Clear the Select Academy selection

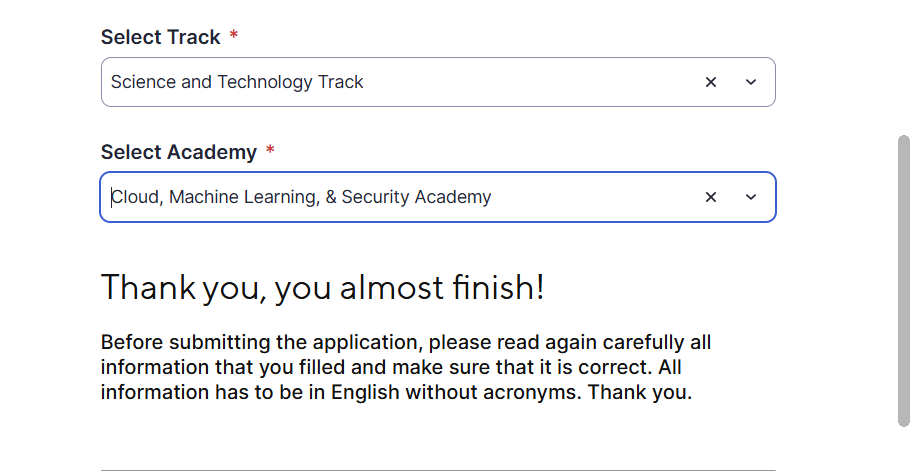[711, 197]
